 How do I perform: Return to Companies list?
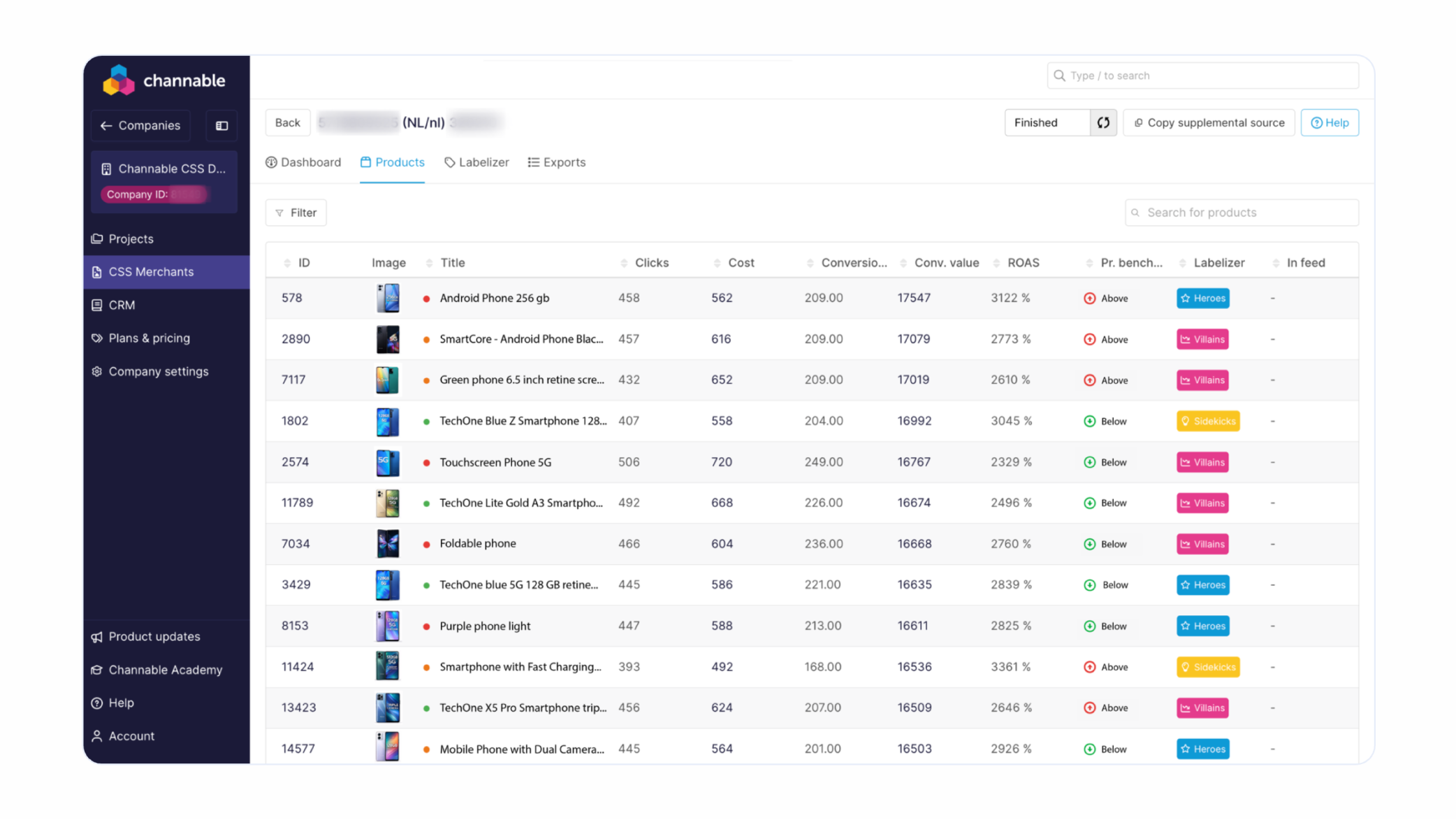[140, 126]
